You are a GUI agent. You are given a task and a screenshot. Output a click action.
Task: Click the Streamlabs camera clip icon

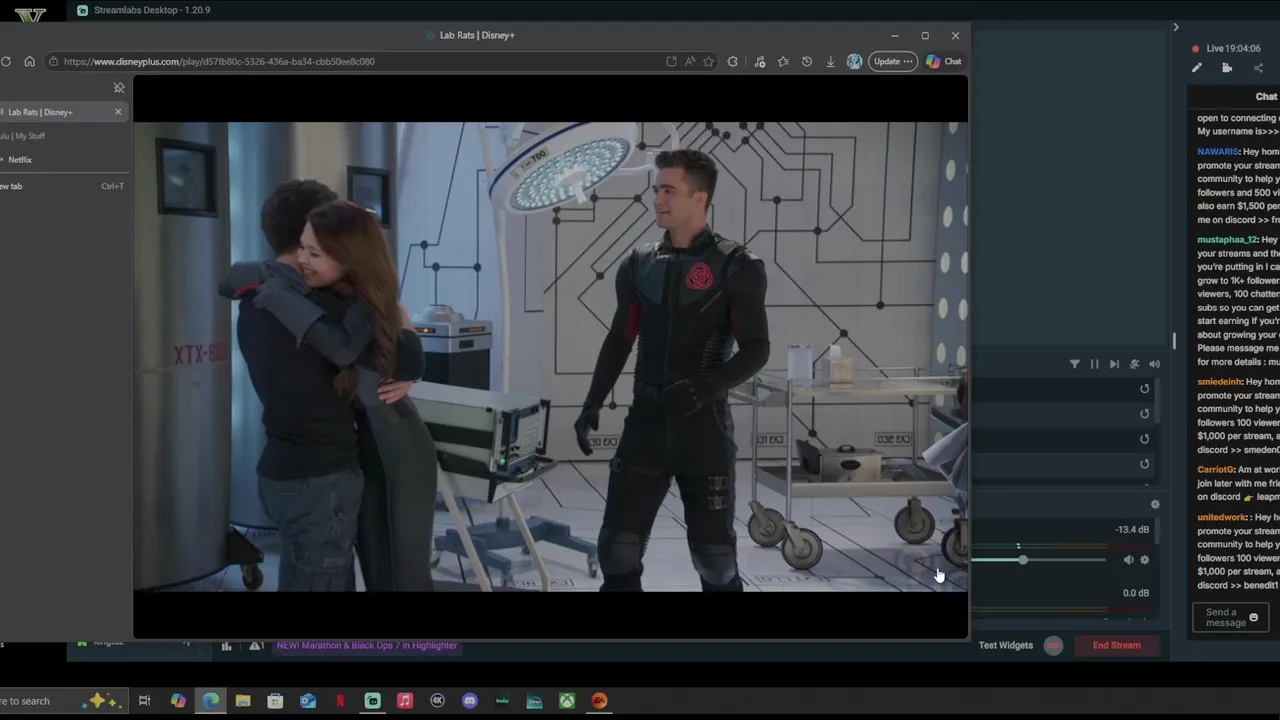coord(1227,68)
